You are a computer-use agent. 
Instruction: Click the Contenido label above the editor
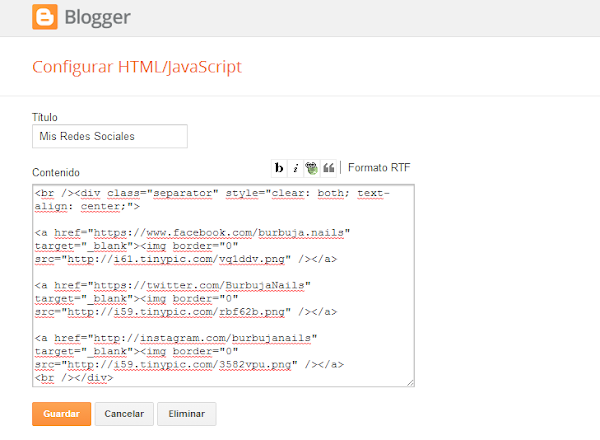click(x=56, y=172)
